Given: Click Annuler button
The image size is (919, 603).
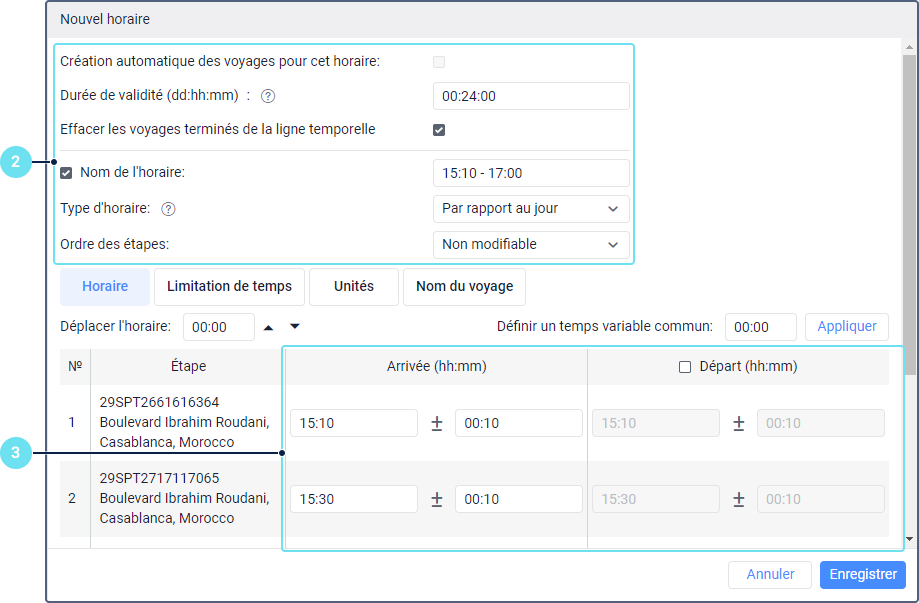Looking at the screenshot, I should click(770, 574).
